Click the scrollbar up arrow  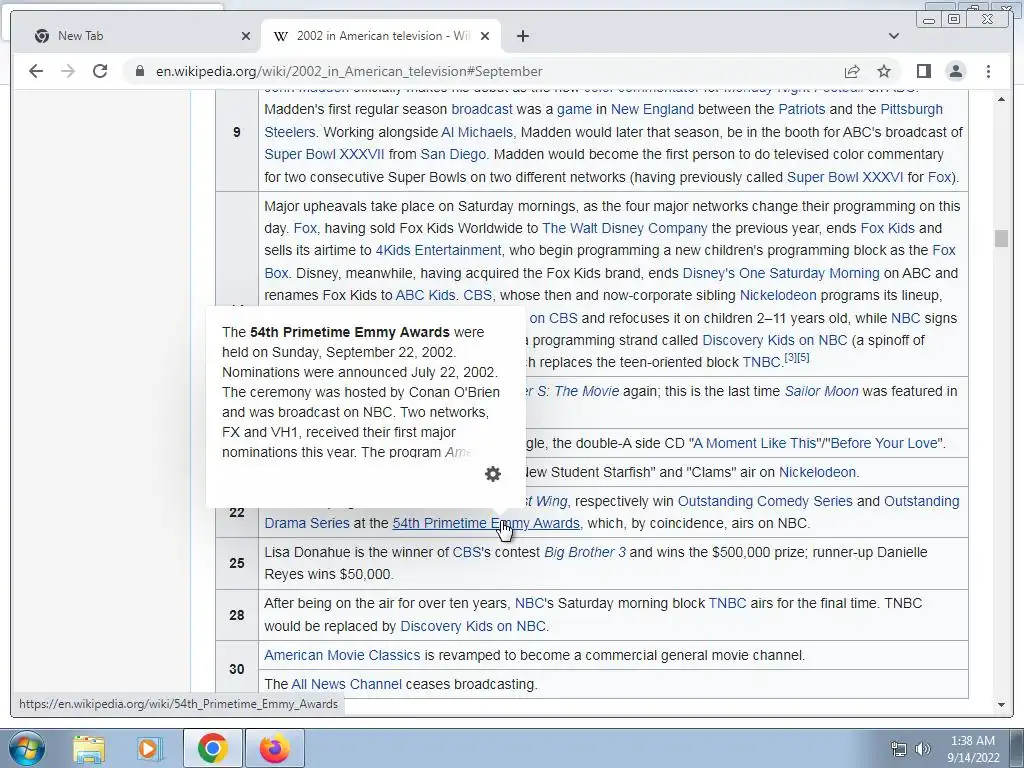(1002, 99)
